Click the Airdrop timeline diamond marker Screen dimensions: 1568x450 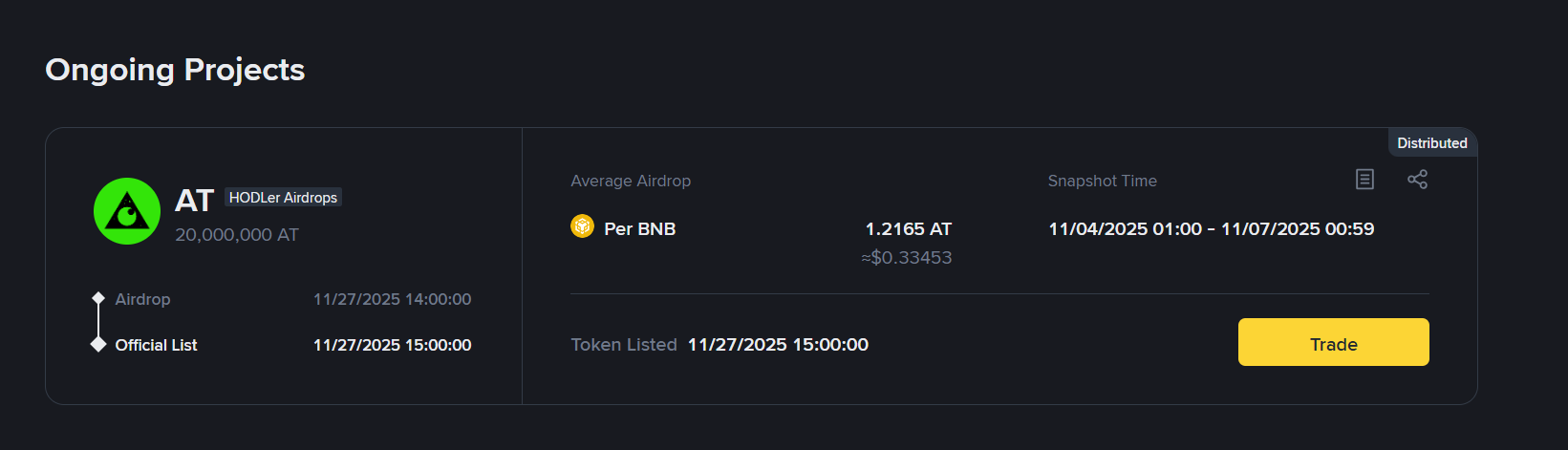(x=98, y=298)
